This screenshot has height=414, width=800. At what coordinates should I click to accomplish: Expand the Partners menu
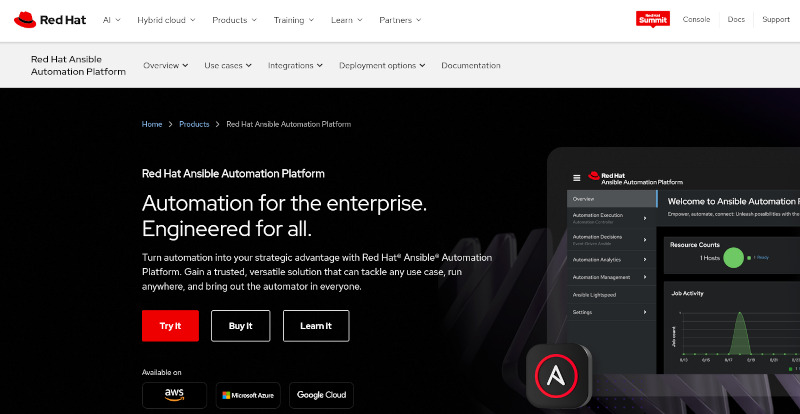(400, 20)
